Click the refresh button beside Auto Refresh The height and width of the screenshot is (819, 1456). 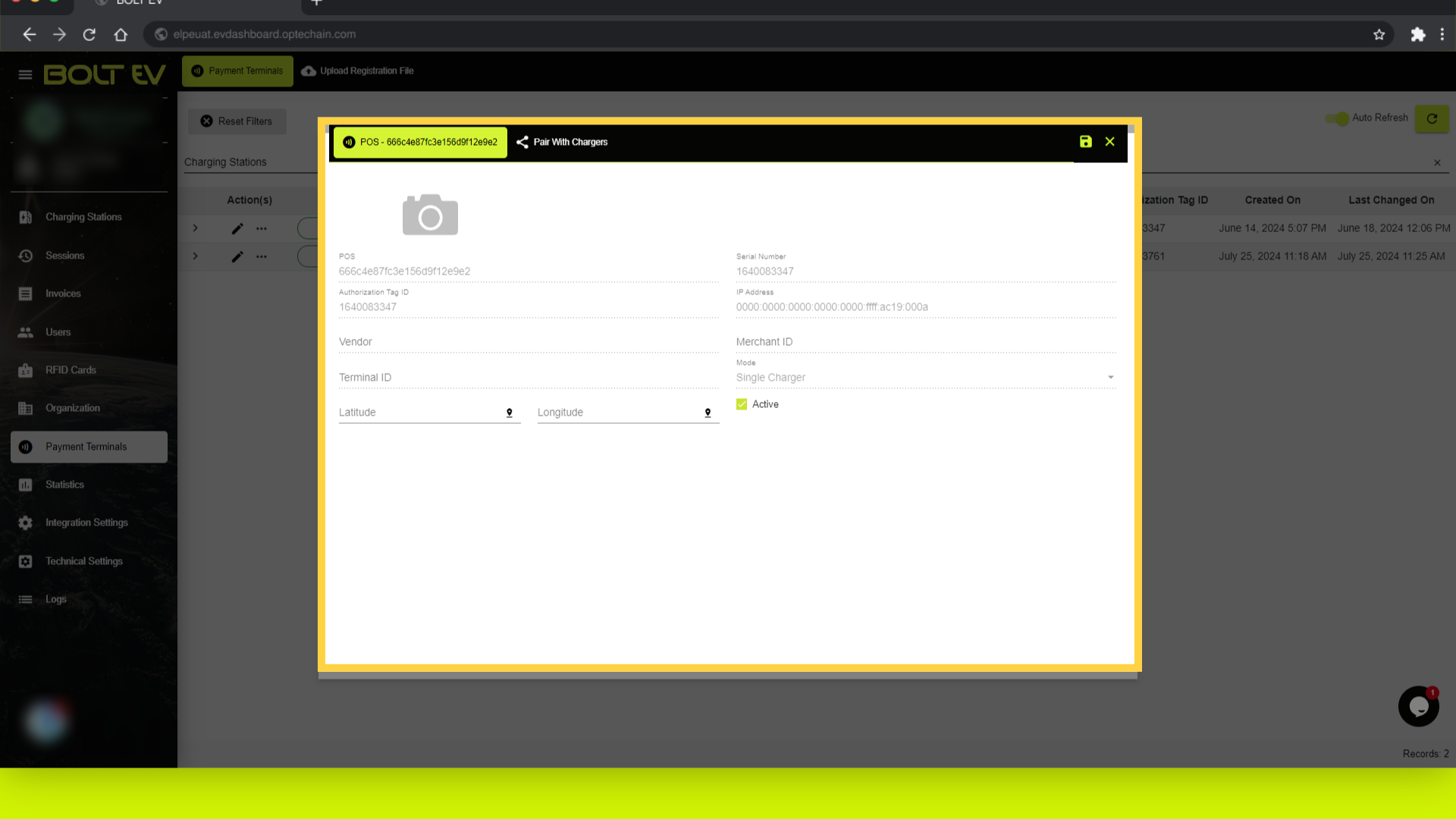click(1432, 118)
